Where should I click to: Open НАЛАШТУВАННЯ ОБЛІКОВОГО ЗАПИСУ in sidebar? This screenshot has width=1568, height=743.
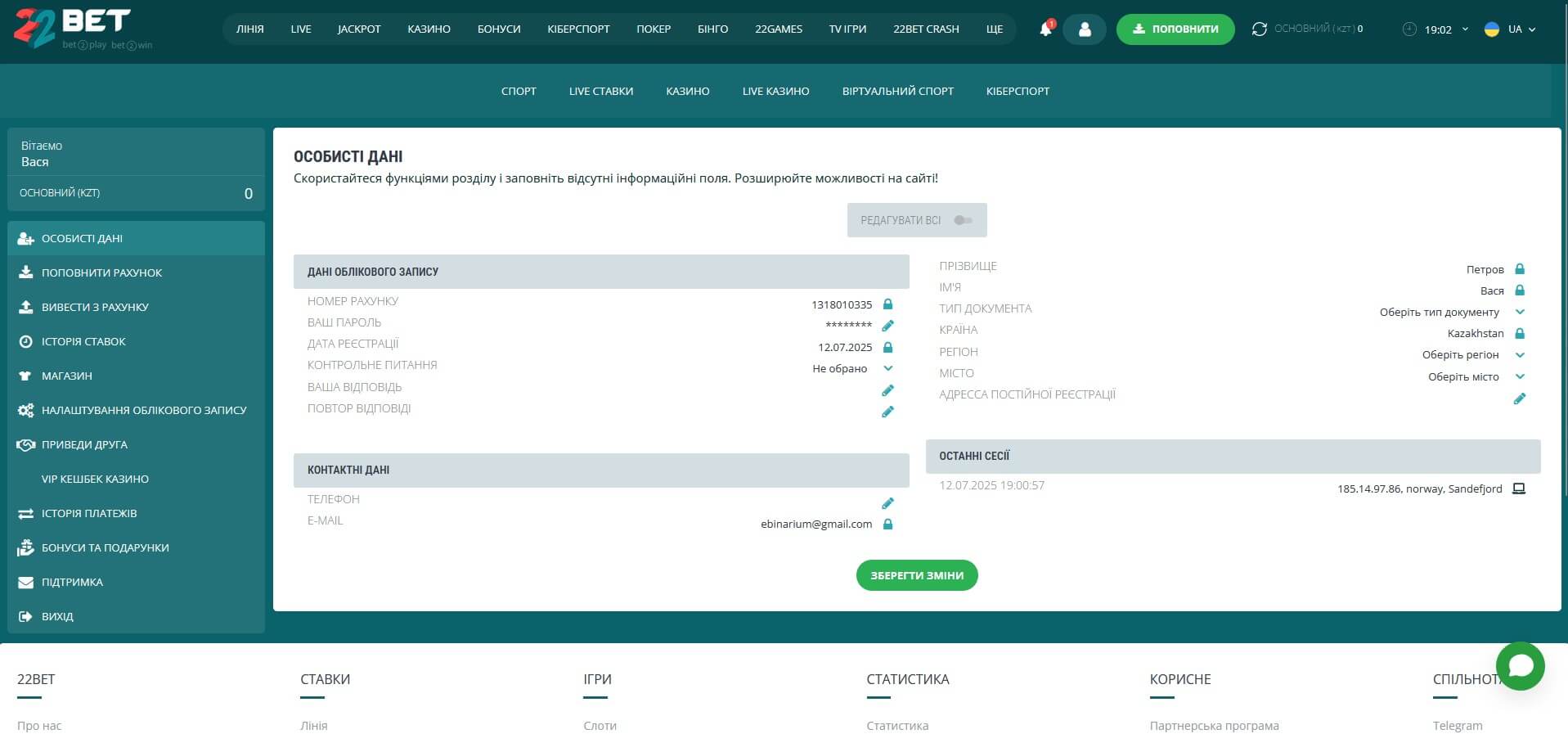[136, 410]
